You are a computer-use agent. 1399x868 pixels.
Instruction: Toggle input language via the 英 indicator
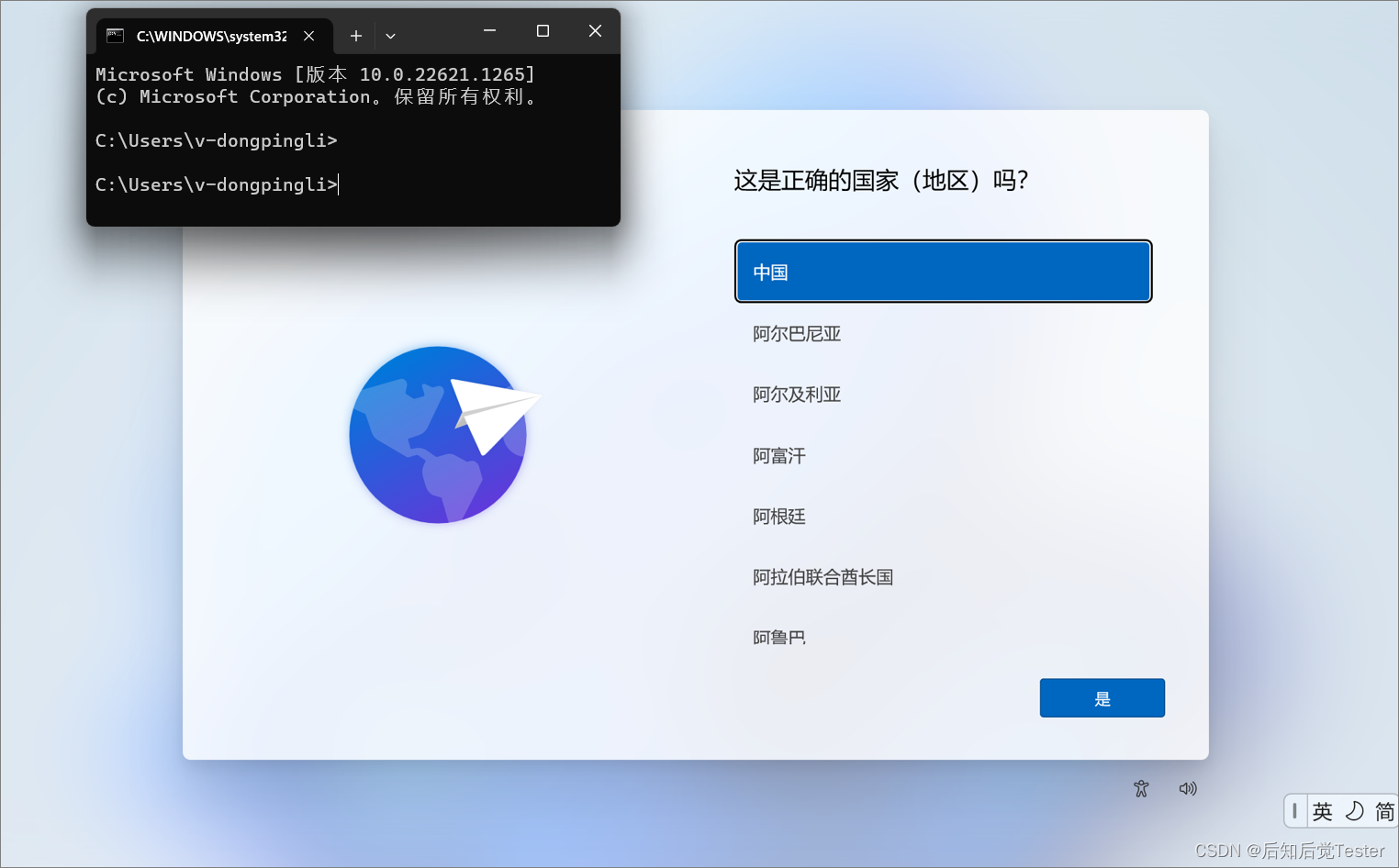(1324, 811)
